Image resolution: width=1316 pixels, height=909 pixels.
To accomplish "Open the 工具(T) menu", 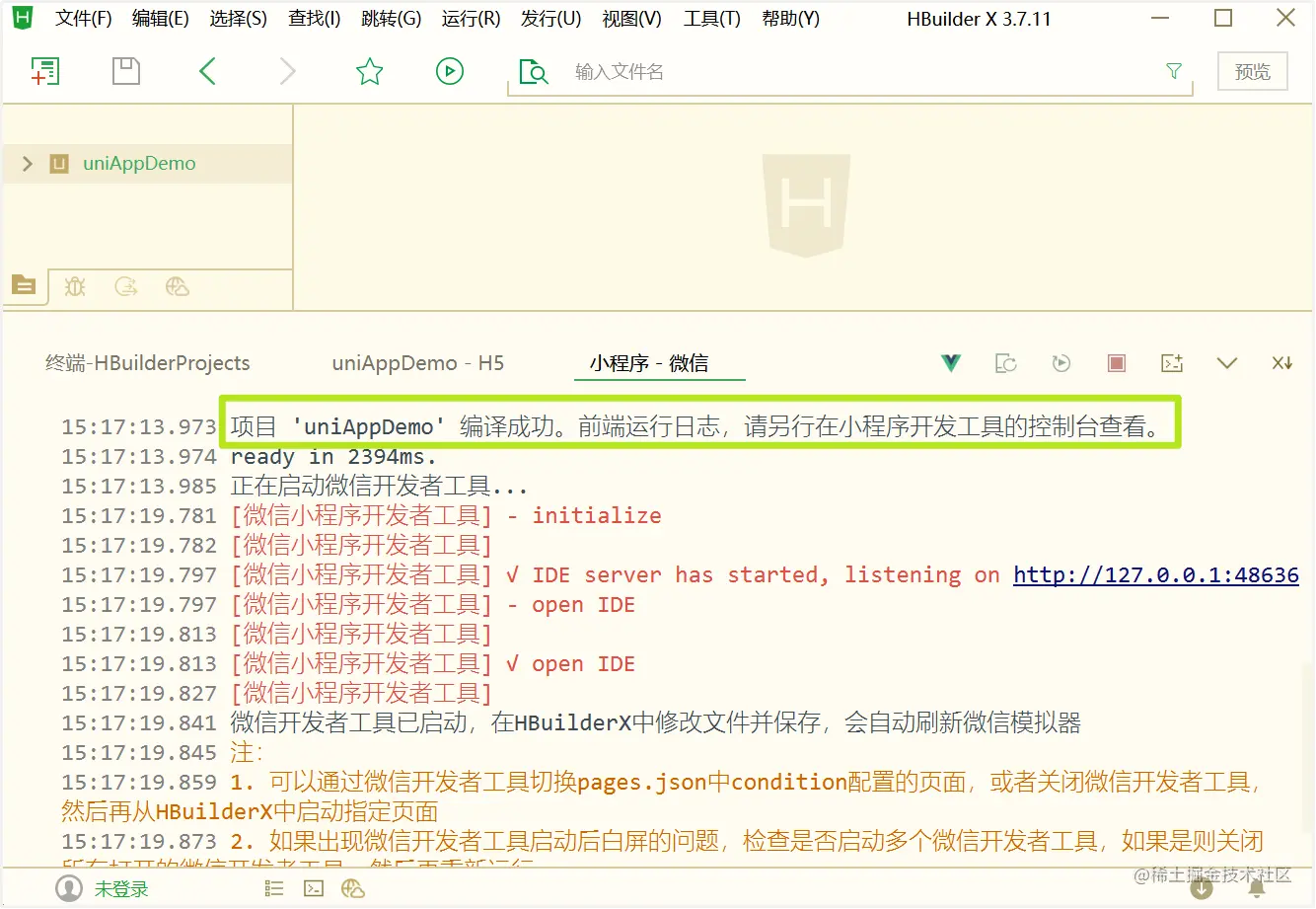I will 712,19.
